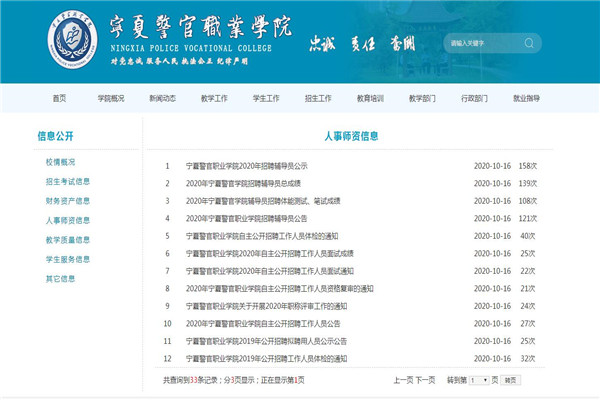
Task: Select the 招生工作 menu item
Action: 318,98
